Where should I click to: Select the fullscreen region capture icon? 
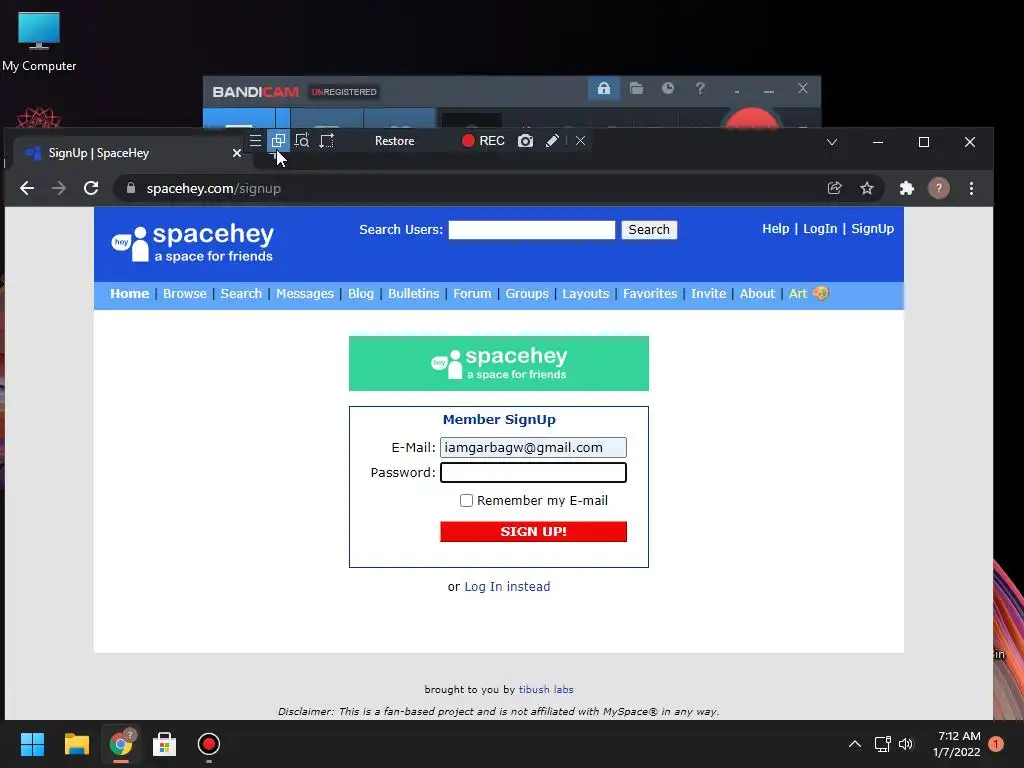pyautogui.click(x=327, y=140)
